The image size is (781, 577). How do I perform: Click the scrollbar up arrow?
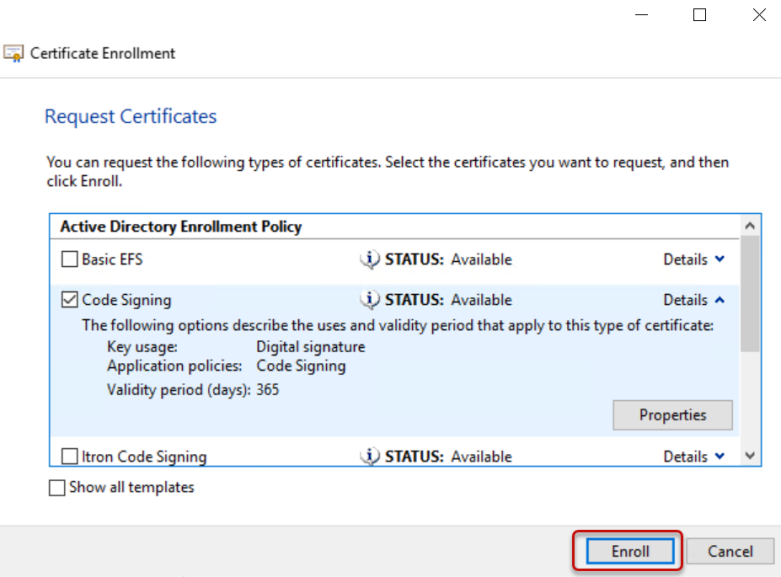pyautogui.click(x=750, y=226)
